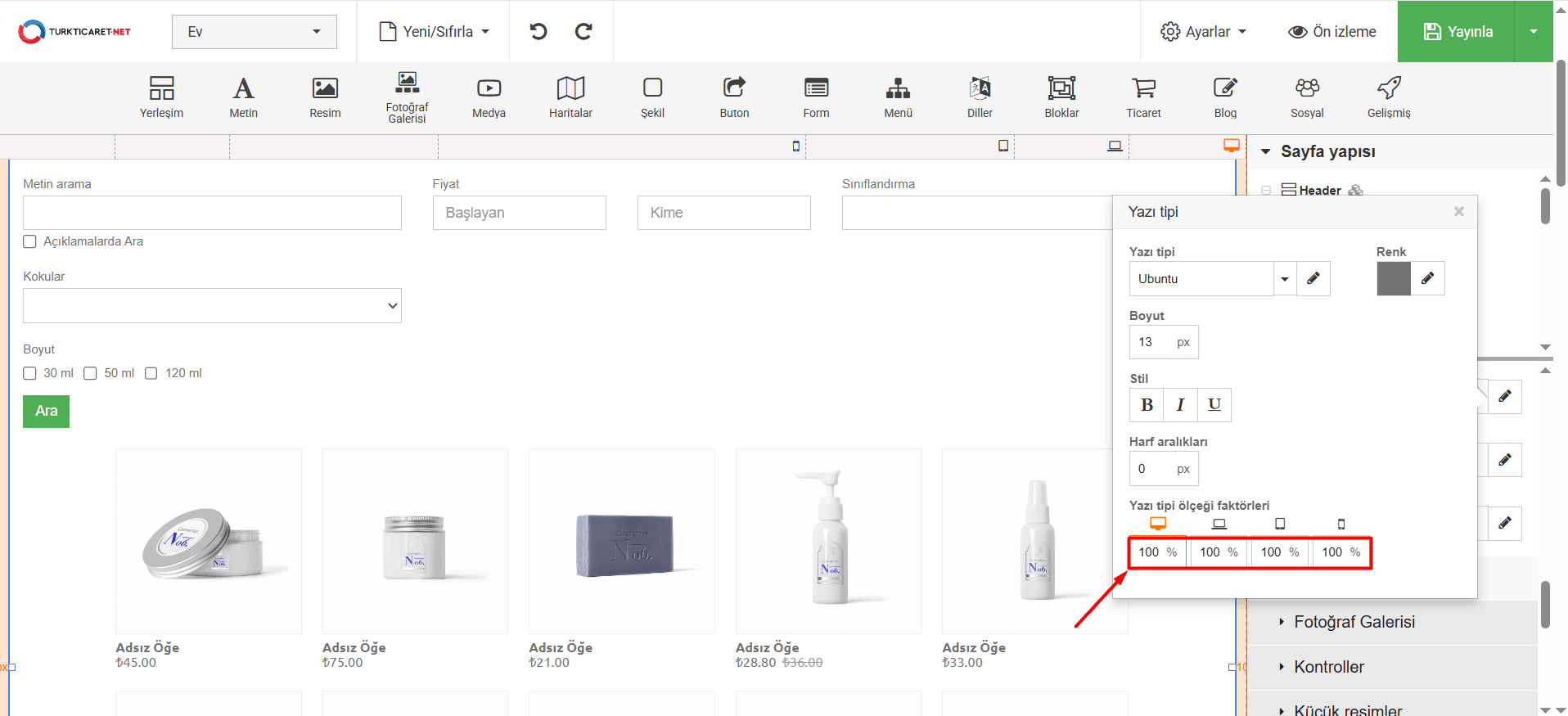Click the redo arrow icon
1568x716 pixels.
coord(583,32)
